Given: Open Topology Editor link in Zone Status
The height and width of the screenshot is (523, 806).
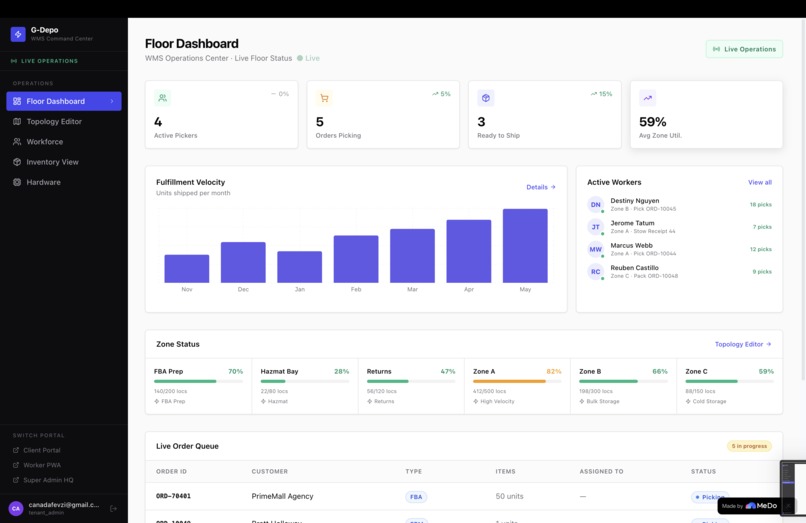Looking at the screenshot, I should pos(743,344).
